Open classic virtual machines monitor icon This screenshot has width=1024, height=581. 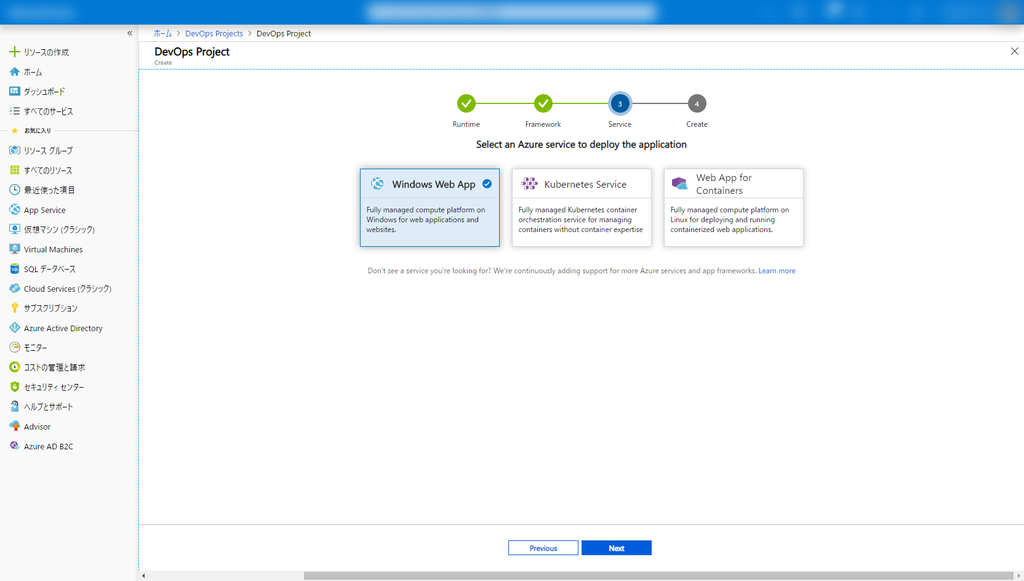click(14, 229)
